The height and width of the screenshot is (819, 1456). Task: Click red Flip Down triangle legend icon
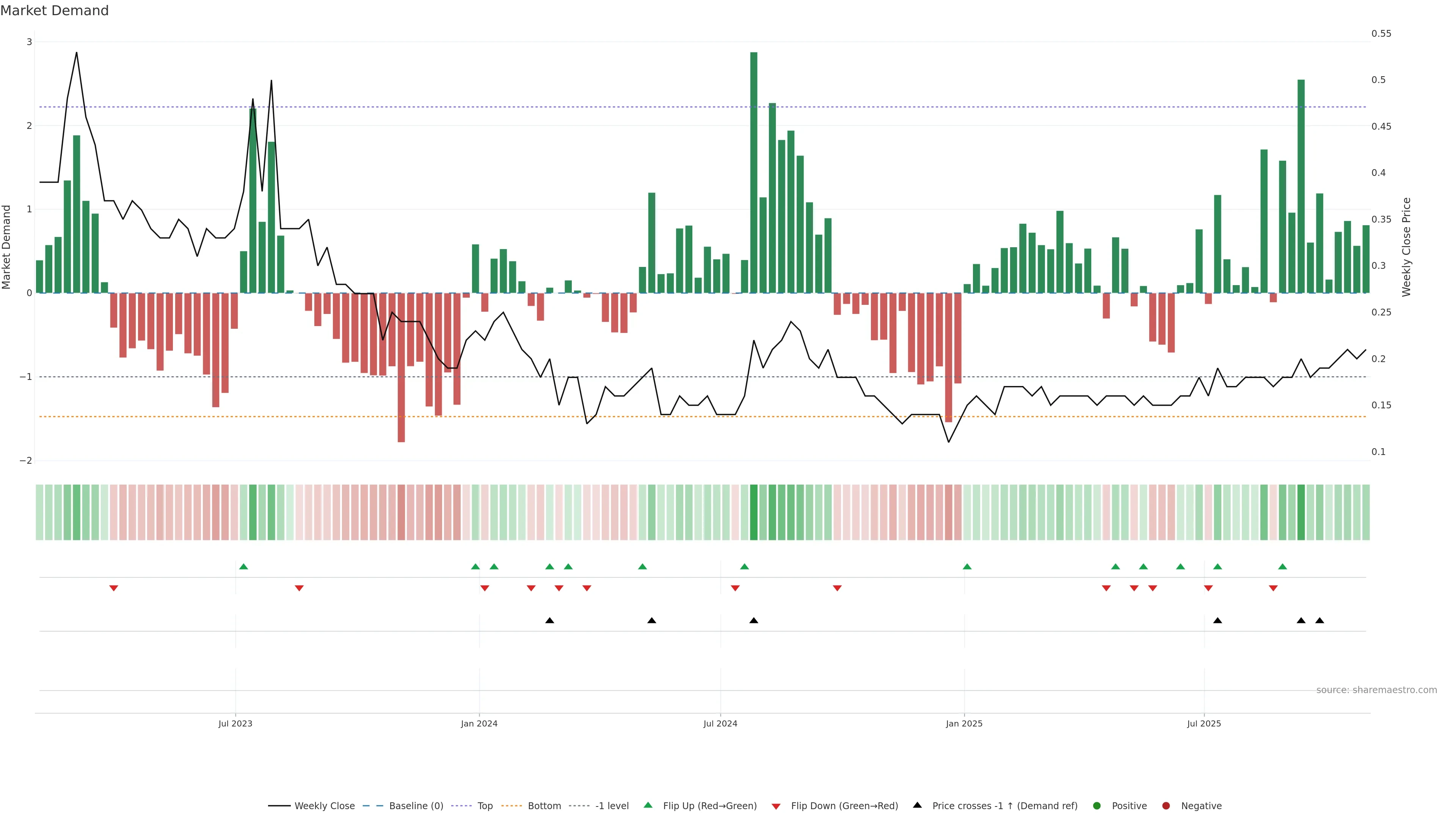[776, 806]
